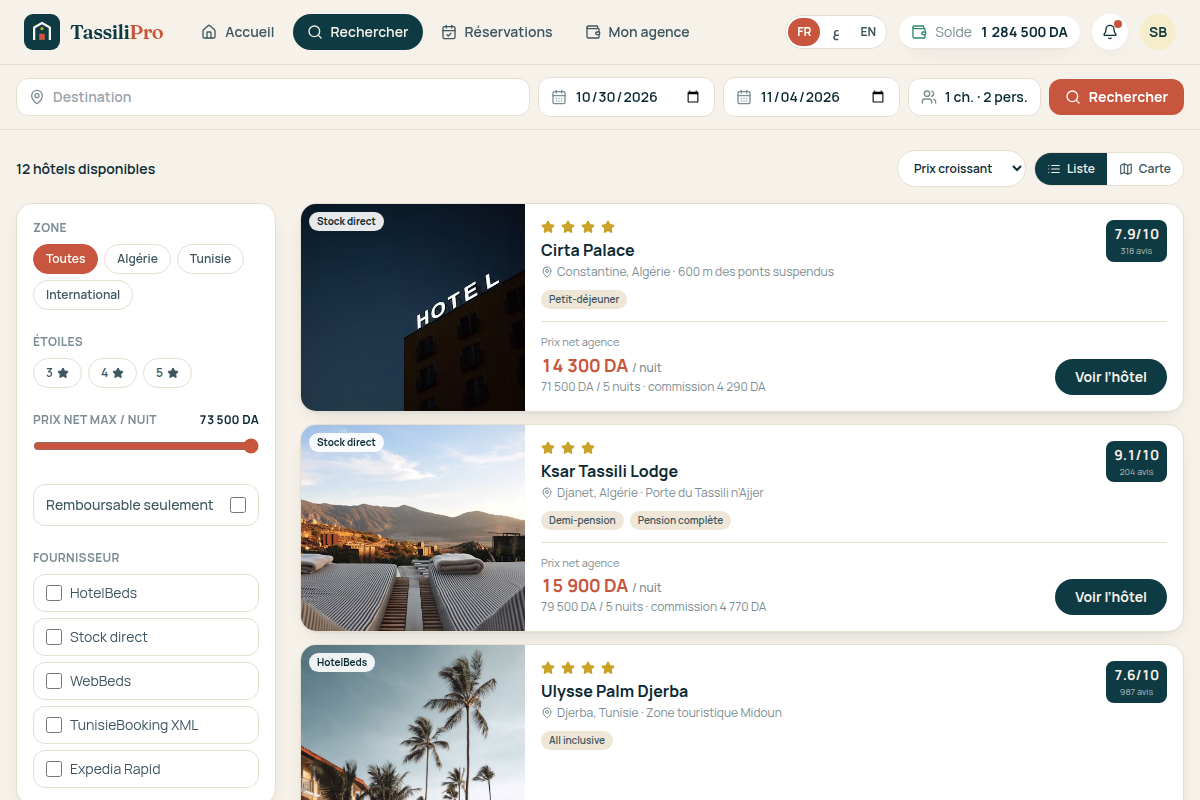The width and height of the screenshot is (1200, 800).
Task: Filter by 5 star hotels
Action: pyautogui.click(x=167, y=373)
